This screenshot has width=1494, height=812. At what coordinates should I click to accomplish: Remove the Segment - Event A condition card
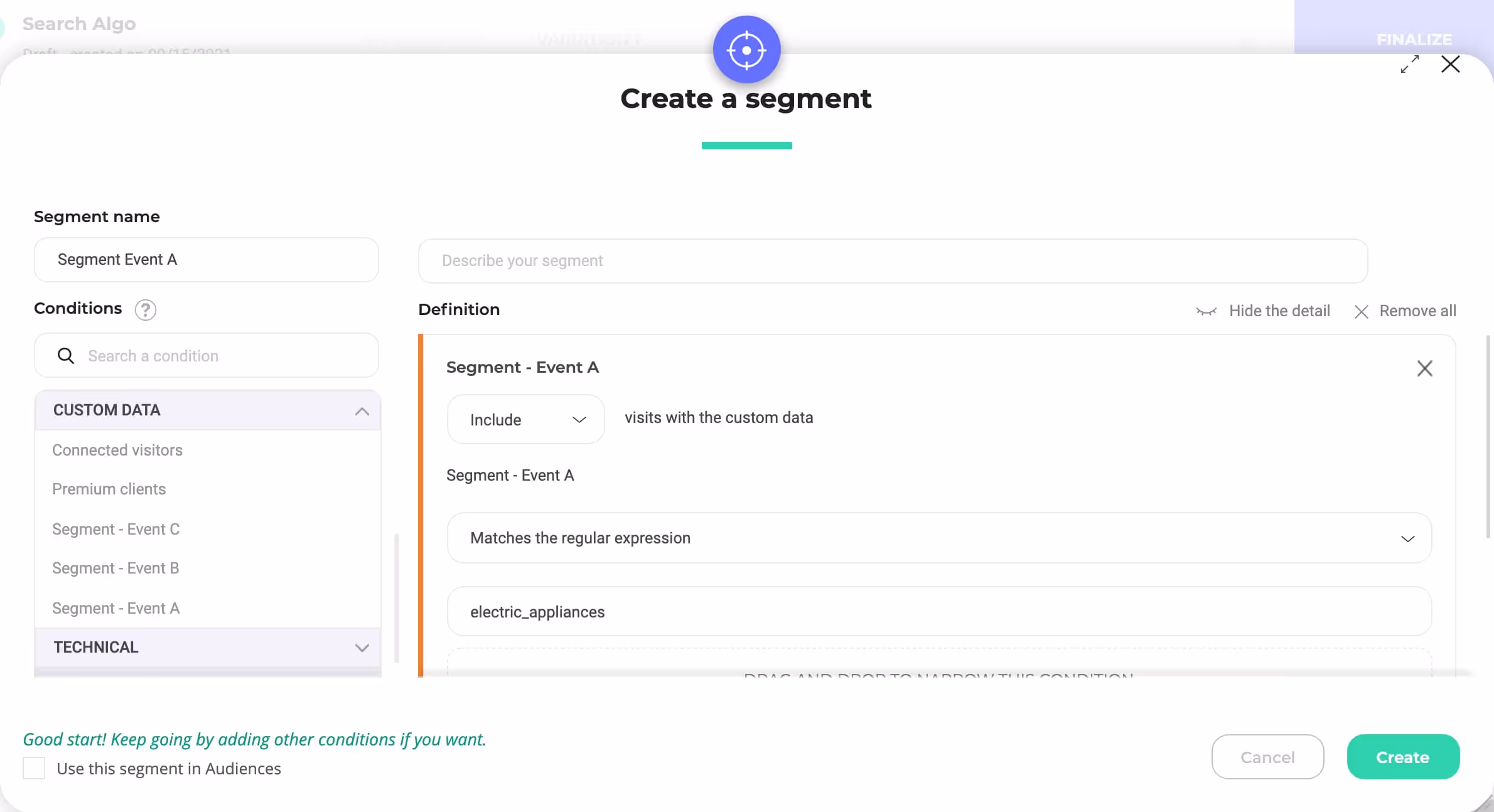1426,368
